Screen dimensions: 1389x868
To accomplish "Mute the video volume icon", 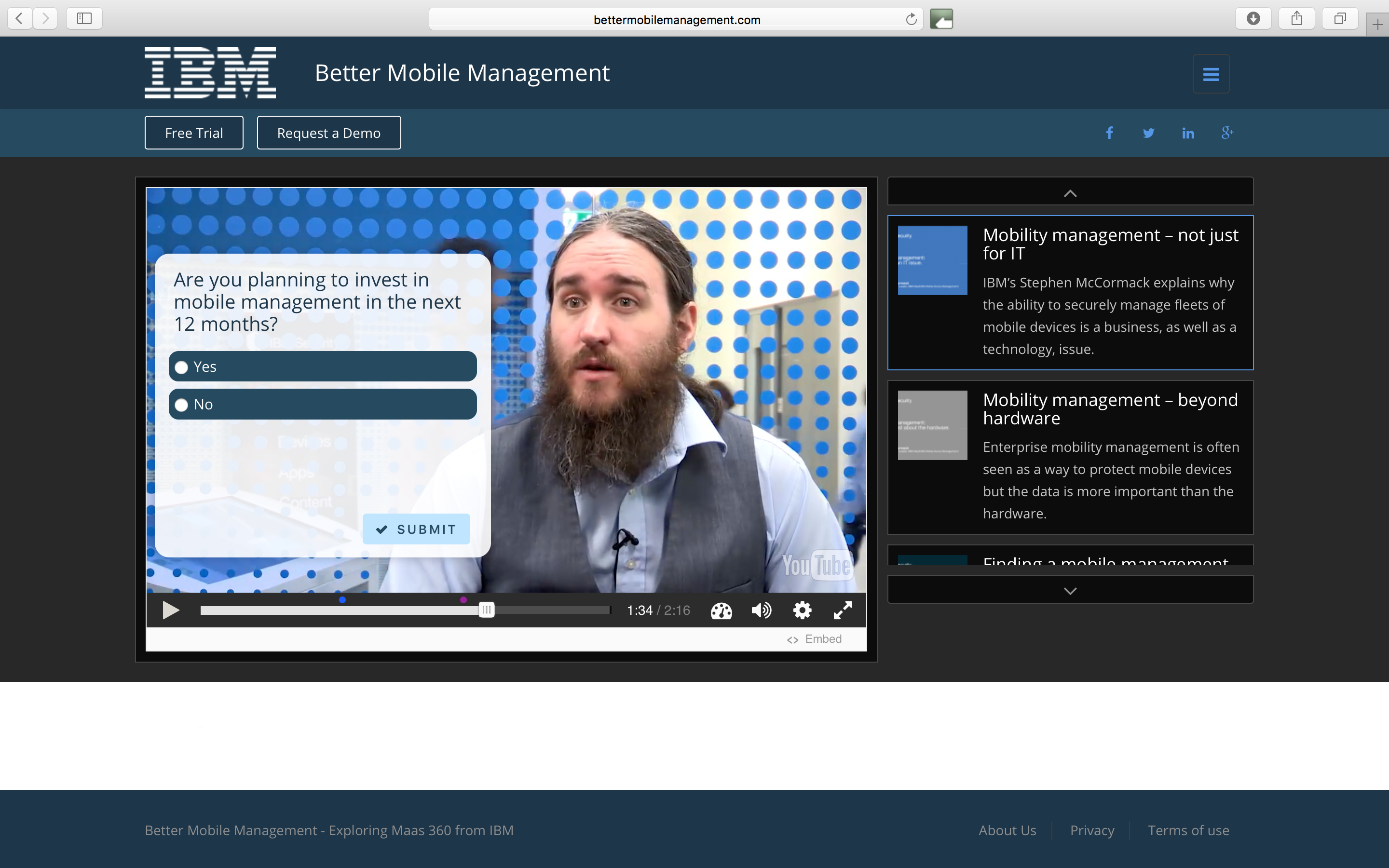I will coord(762,610).
